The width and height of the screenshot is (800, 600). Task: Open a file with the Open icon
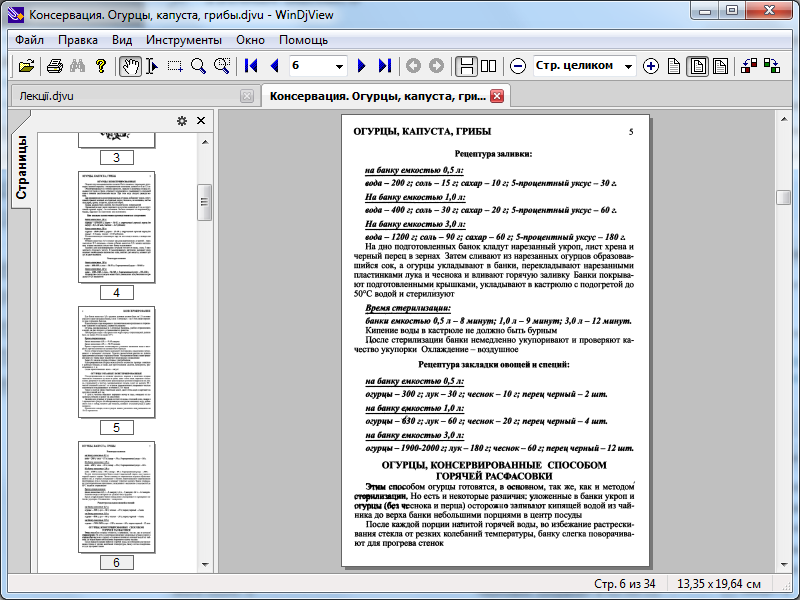(25, 64)
